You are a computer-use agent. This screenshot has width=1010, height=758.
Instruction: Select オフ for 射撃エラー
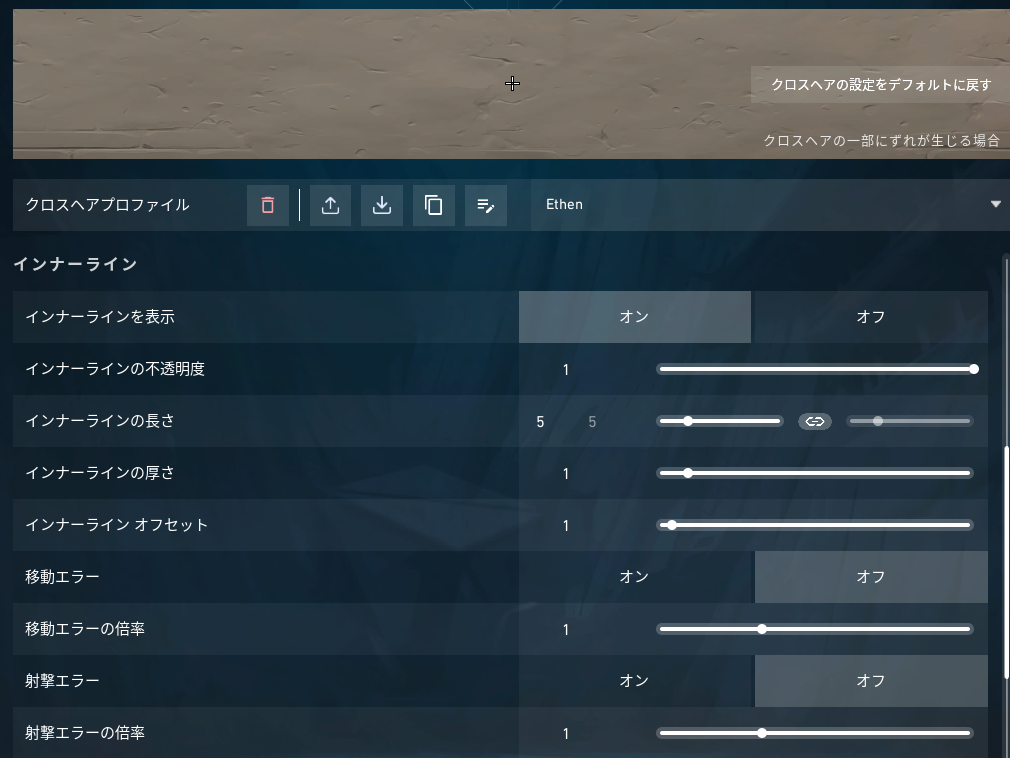[x=870, y=681]
